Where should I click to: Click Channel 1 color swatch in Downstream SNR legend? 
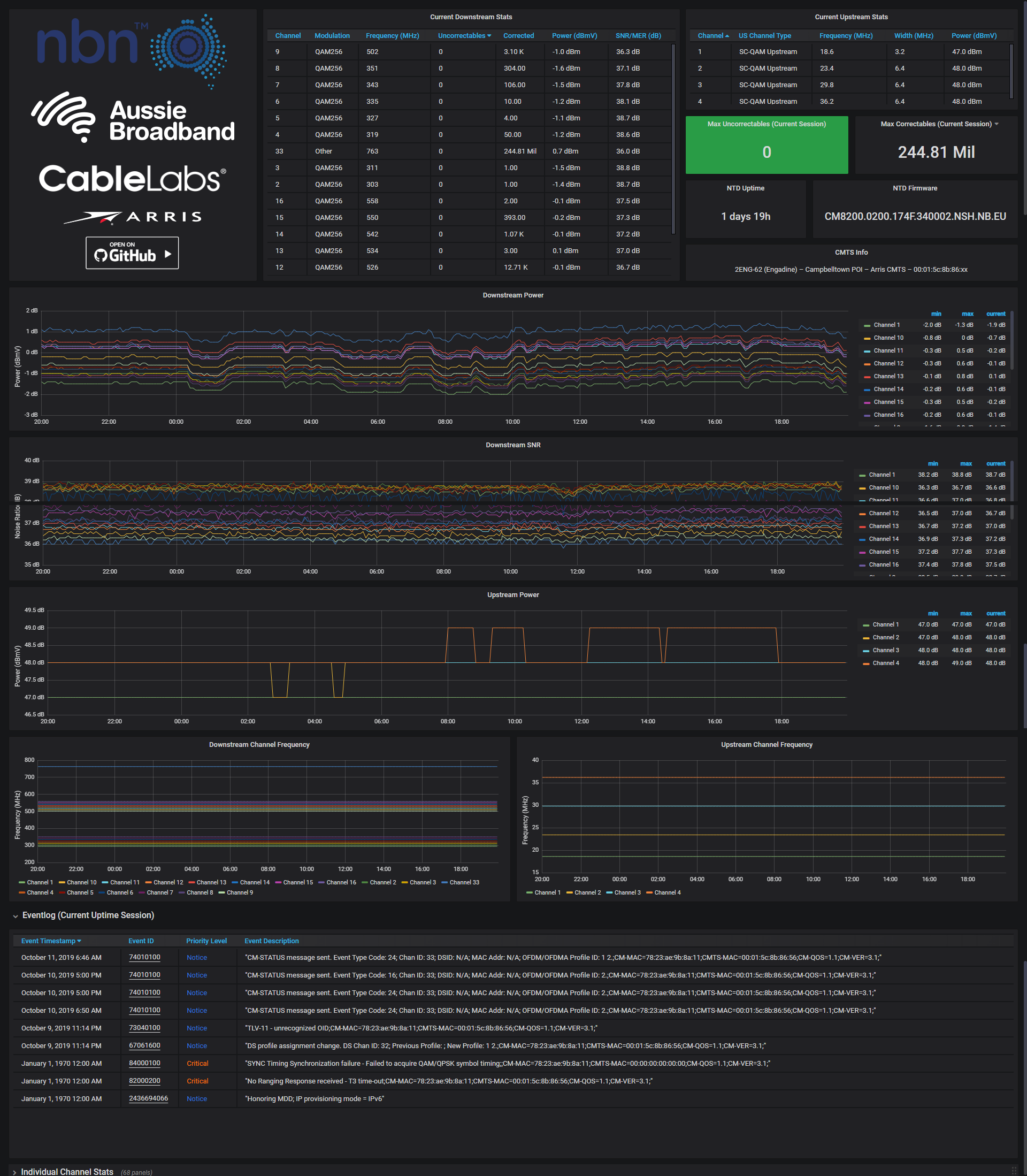(x=862, y=475)
